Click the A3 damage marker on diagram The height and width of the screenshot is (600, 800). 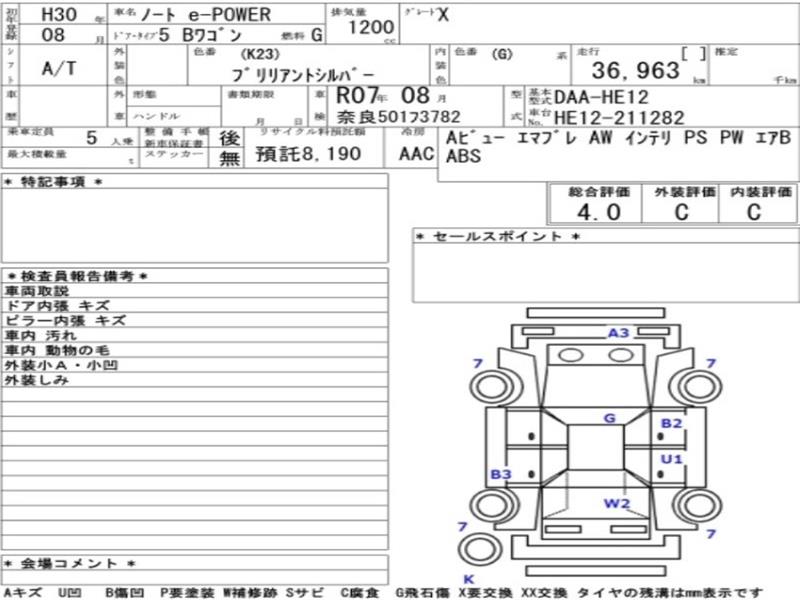618,333
